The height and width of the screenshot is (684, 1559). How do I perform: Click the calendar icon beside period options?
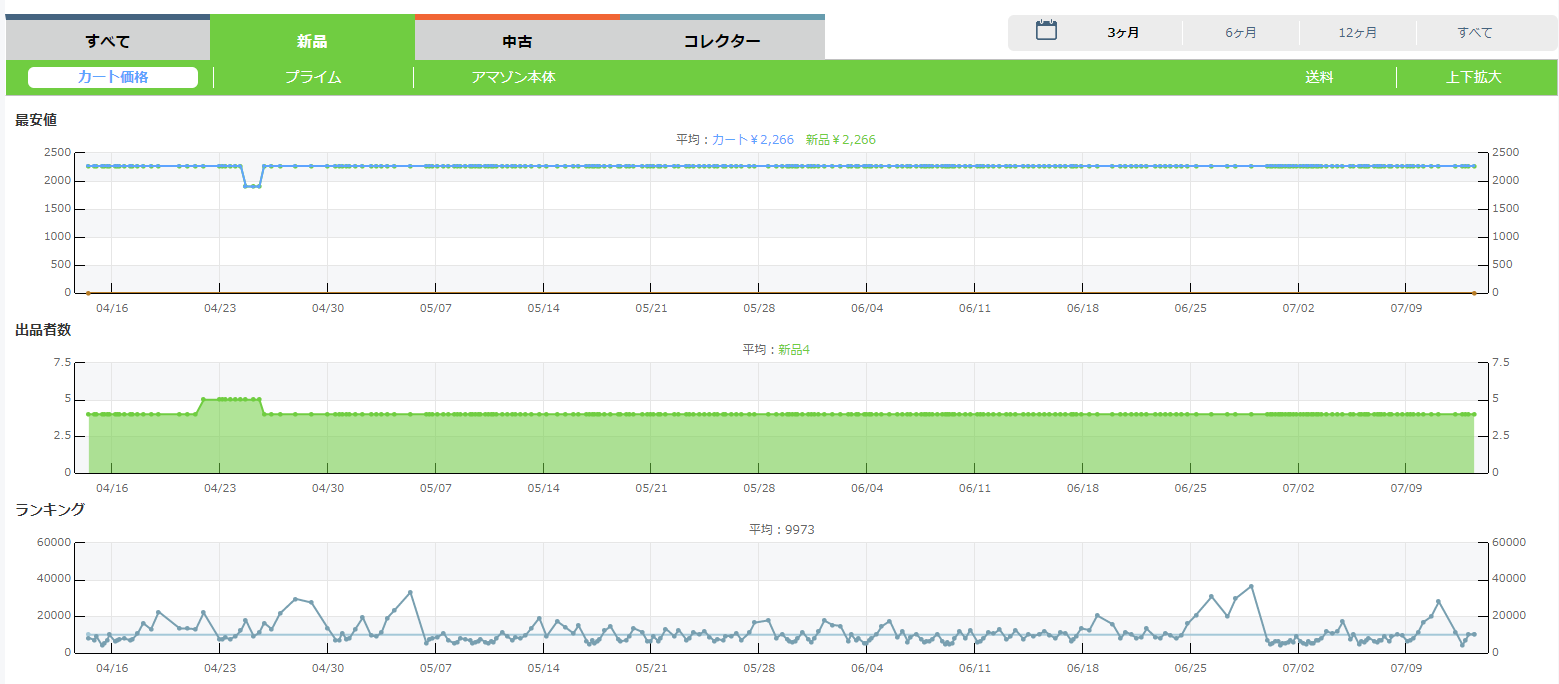[x=1046, y=30]
